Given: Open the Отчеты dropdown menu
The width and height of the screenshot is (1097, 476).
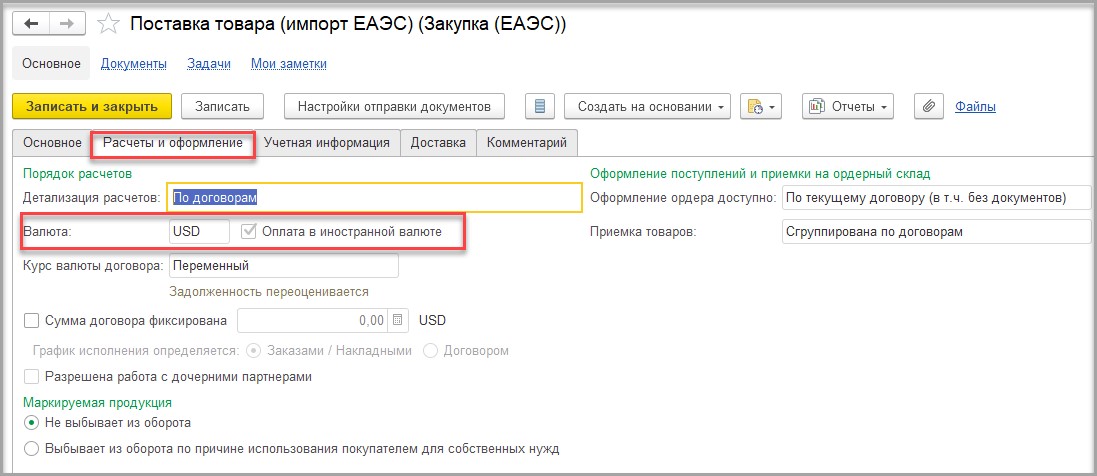Looking at the screenshot, I should click(x=847, y=106).
